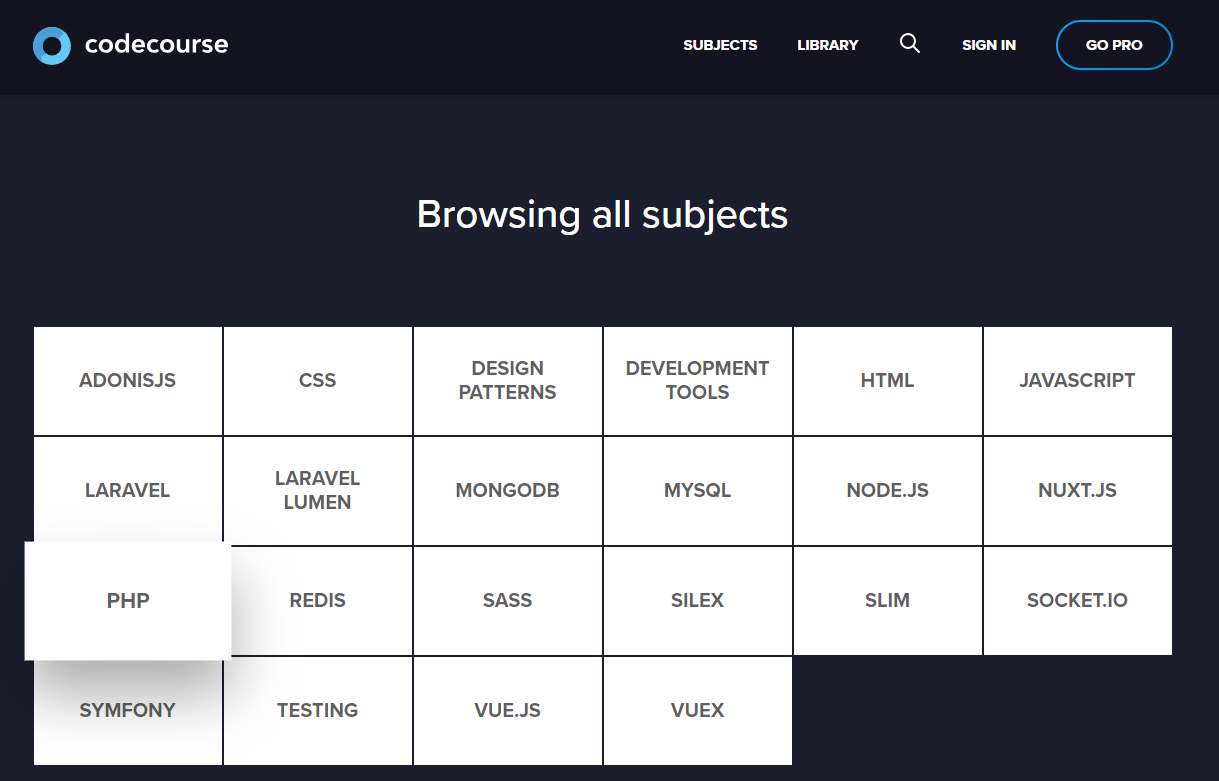
Task: Click the Go Pro button
Action: [x=1114, y=45]
